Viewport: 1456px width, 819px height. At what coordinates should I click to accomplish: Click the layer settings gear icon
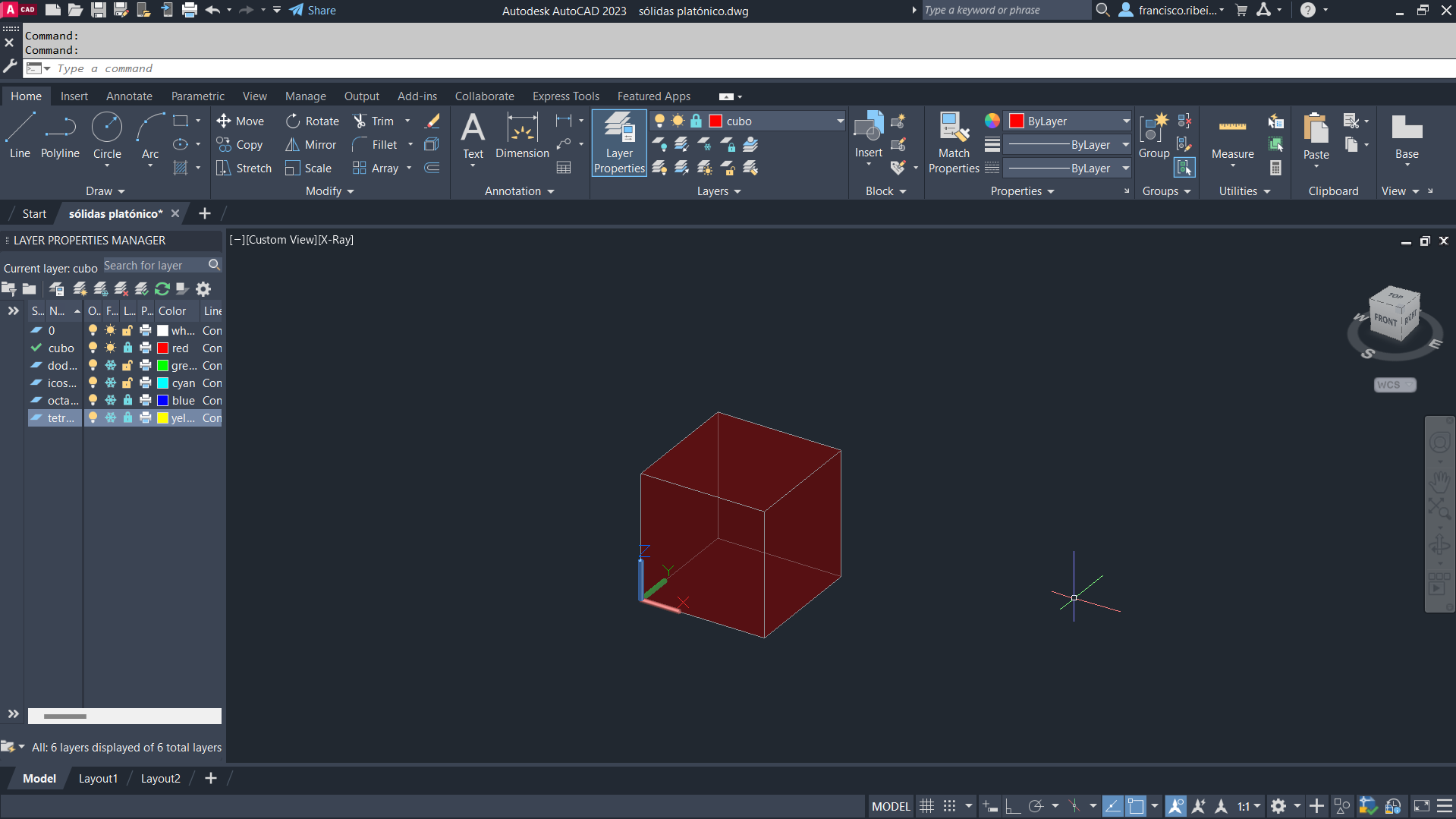pos(203,289)
